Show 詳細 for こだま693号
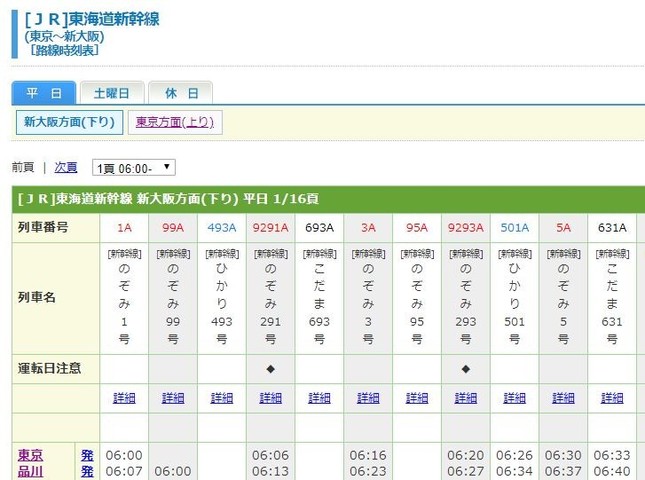Screen dimensions: 645x480 [319, 398]
